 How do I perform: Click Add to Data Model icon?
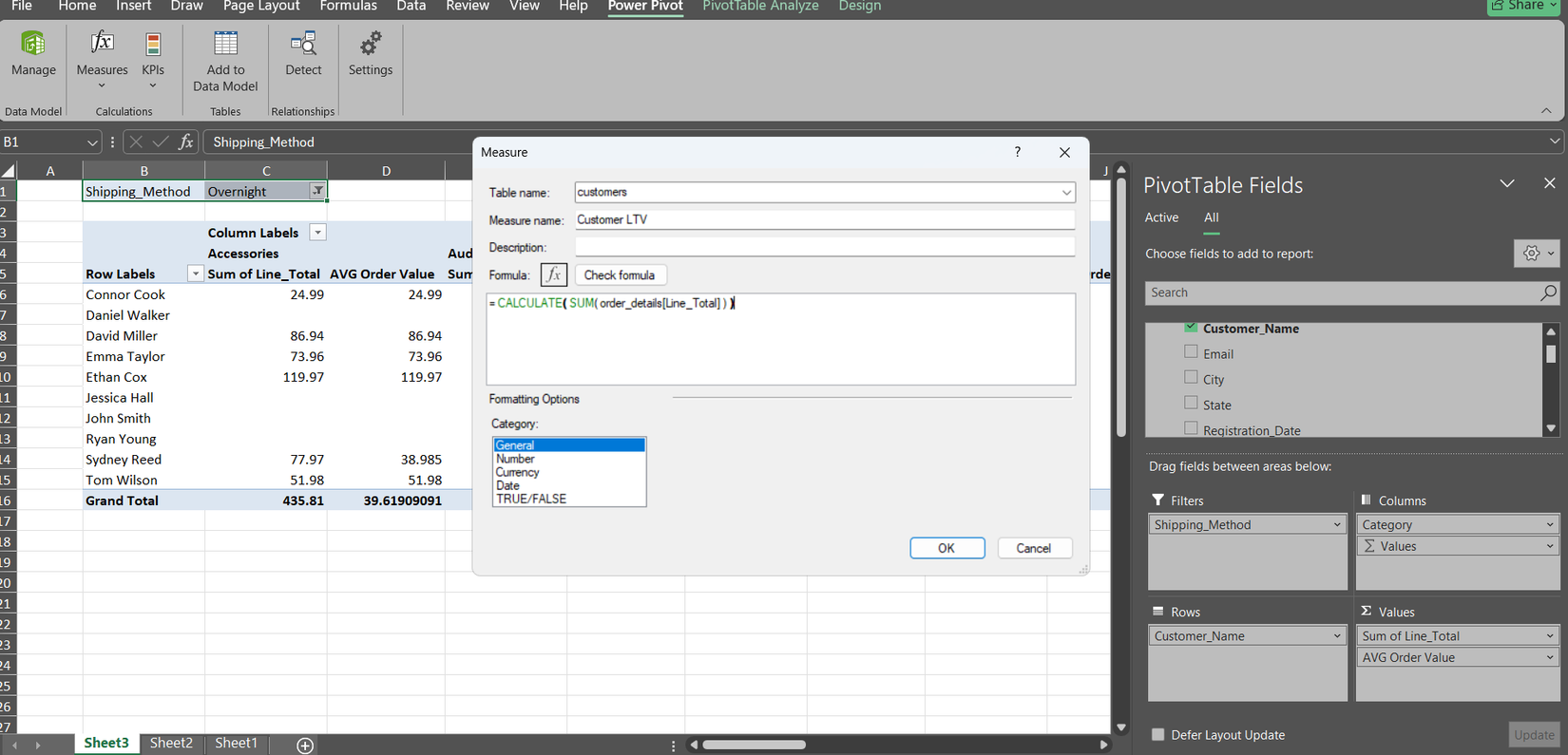(225, 45)
